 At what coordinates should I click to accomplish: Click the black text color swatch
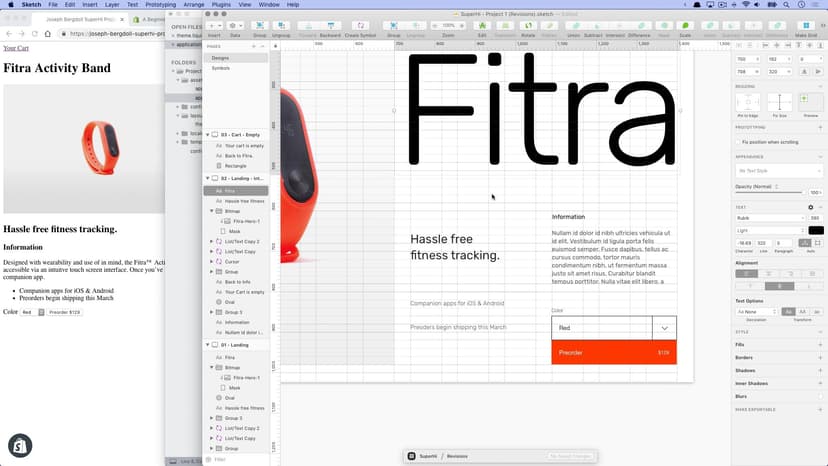point(816,230)
